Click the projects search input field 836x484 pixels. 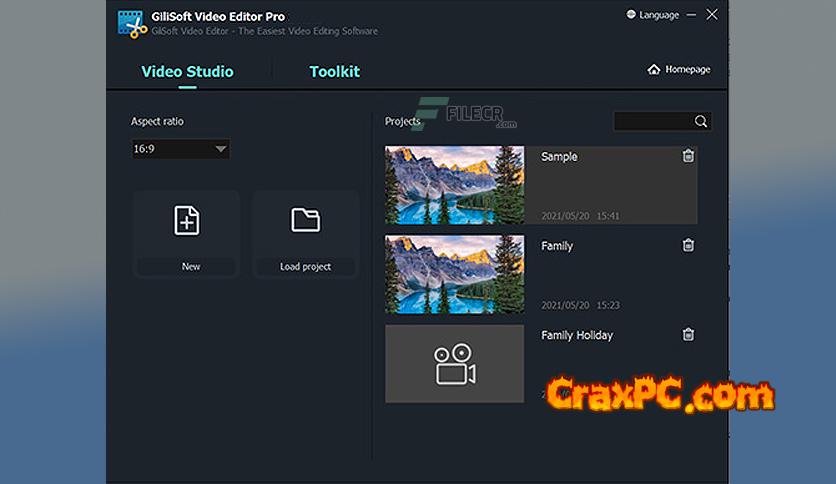[x=654, y=122]
